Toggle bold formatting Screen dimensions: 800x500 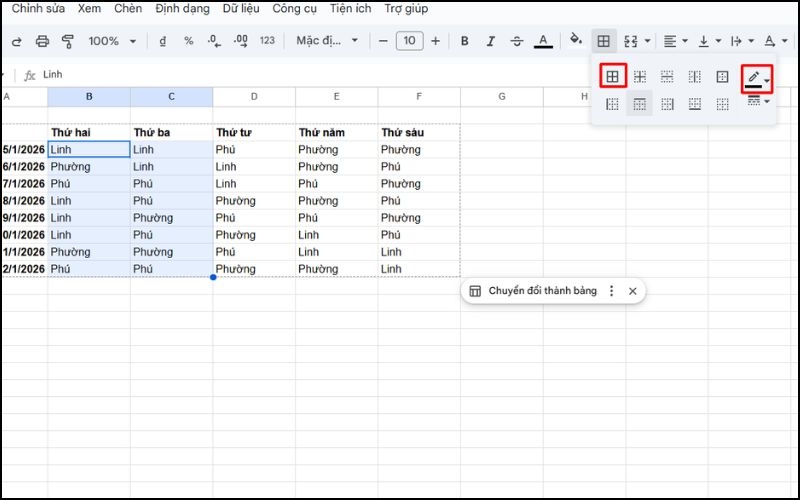point(464,41)
